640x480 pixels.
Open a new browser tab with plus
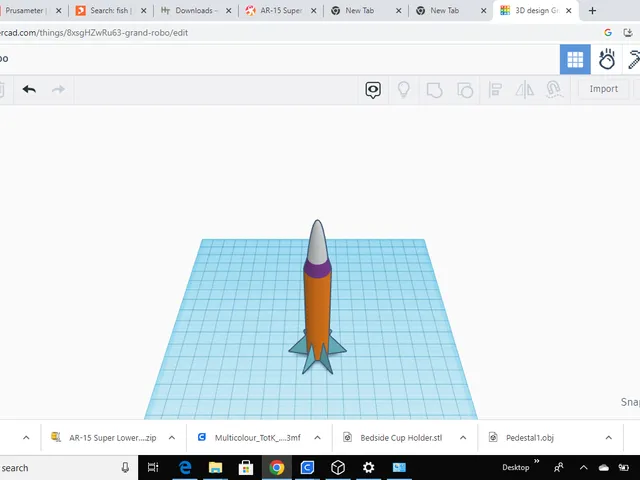(x=592, y=11)
